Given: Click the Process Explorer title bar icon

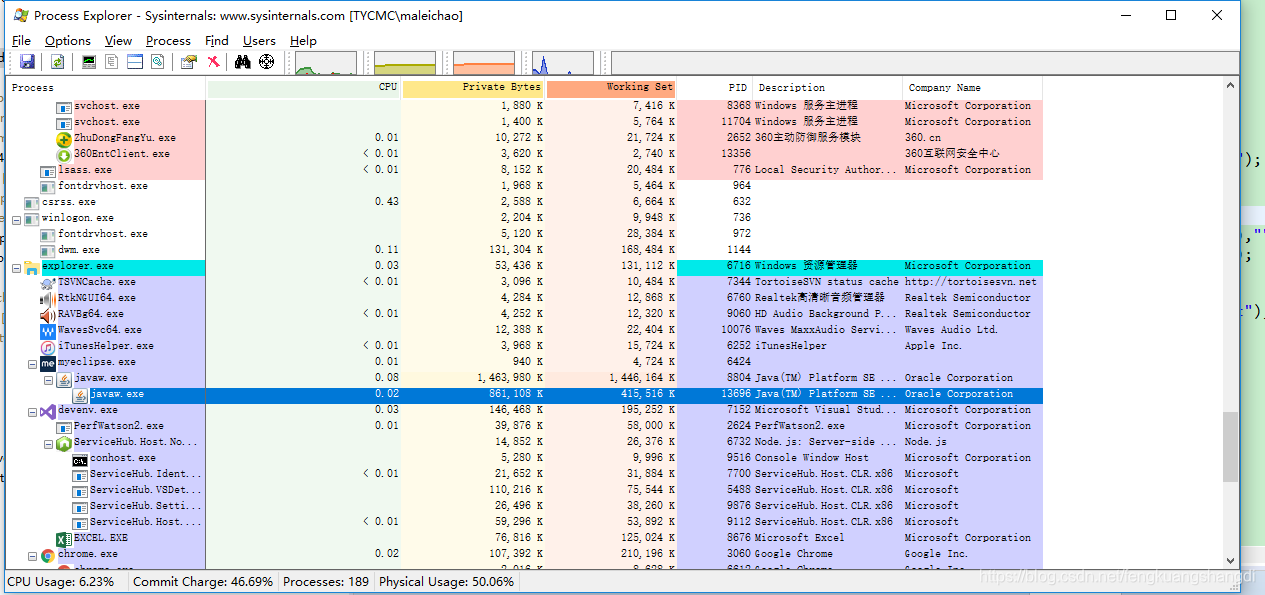Looking at the screenshot, I should pyautogui.click(x=20, y=15).
